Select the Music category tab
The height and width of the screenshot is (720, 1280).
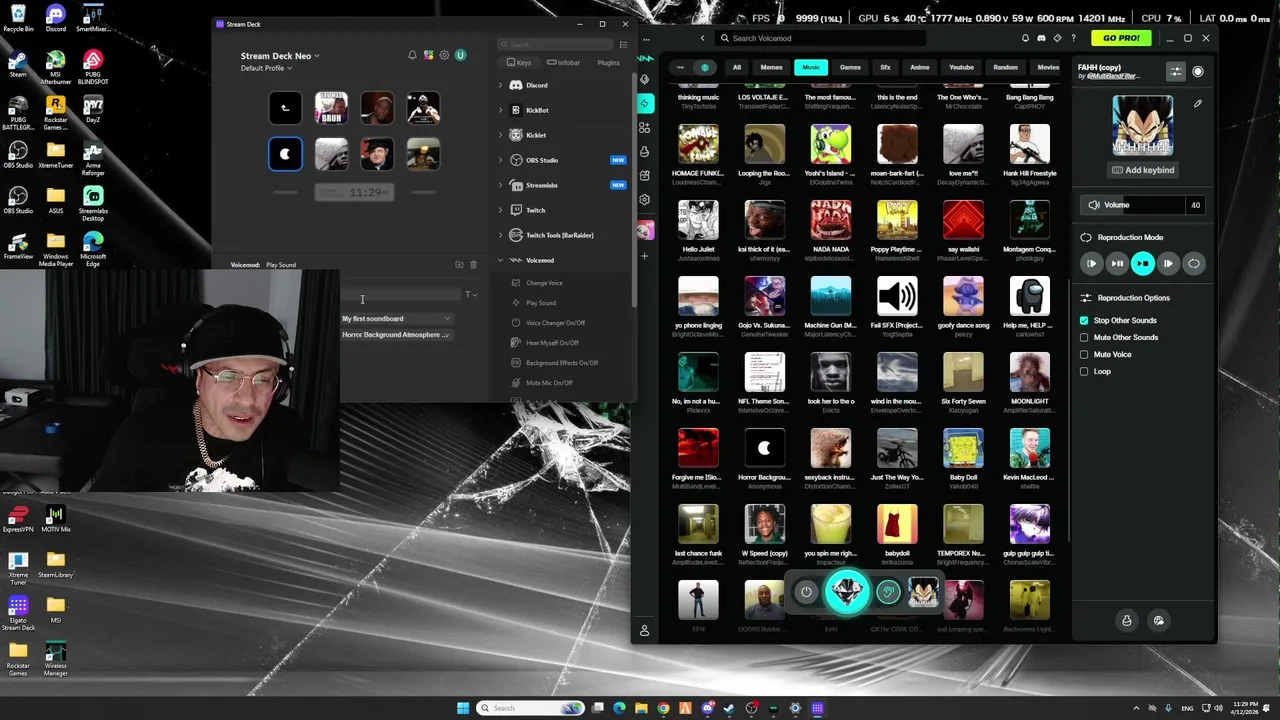click(811, 68)
